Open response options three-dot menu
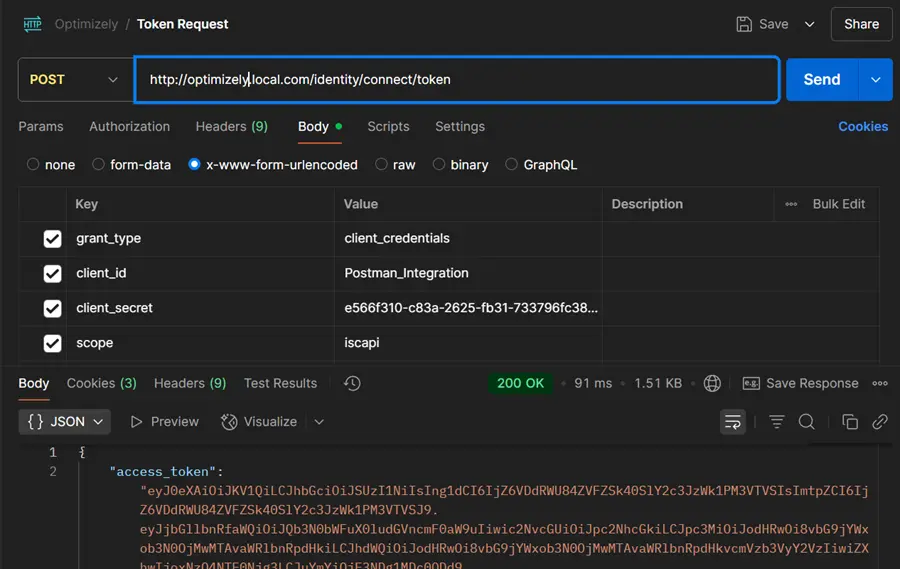900x569 pixels. [x=880, y=384]
